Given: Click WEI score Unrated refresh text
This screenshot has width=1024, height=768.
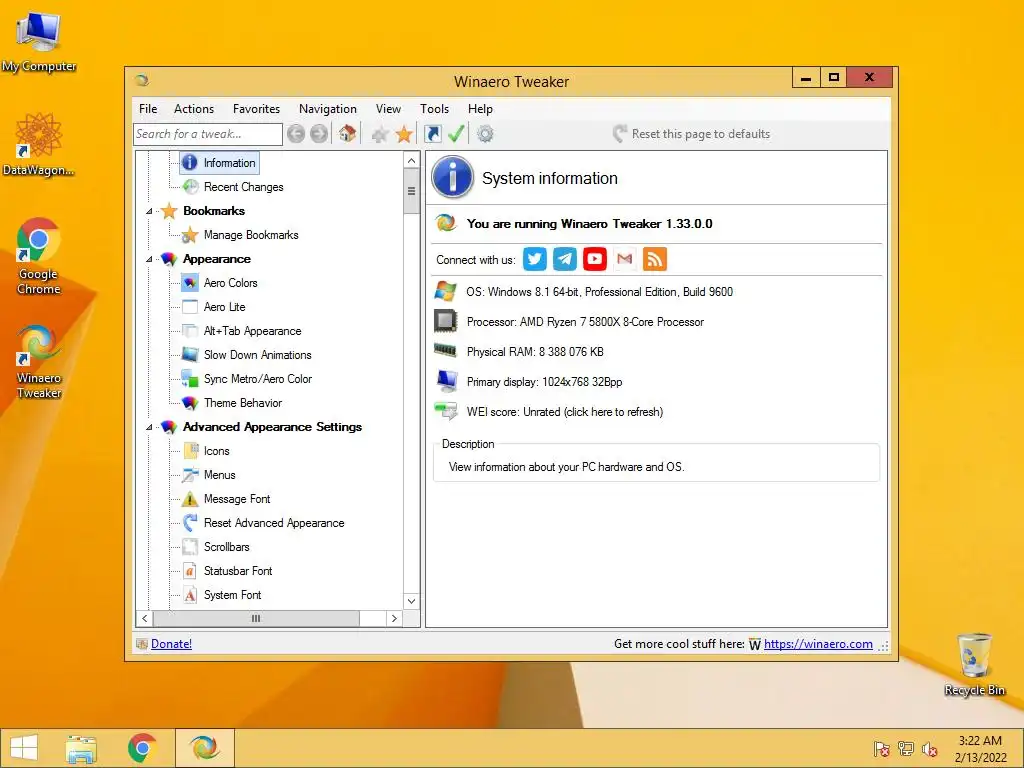Looking at the screenshot, I should (565, 412).
